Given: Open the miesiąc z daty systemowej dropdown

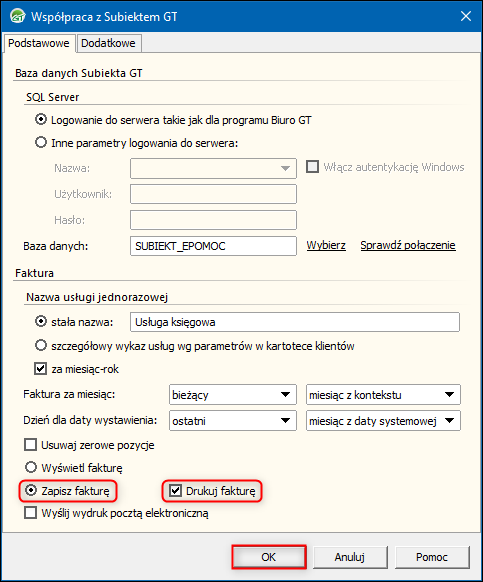Looking at the screenshot, I should [x=383, y=421].
